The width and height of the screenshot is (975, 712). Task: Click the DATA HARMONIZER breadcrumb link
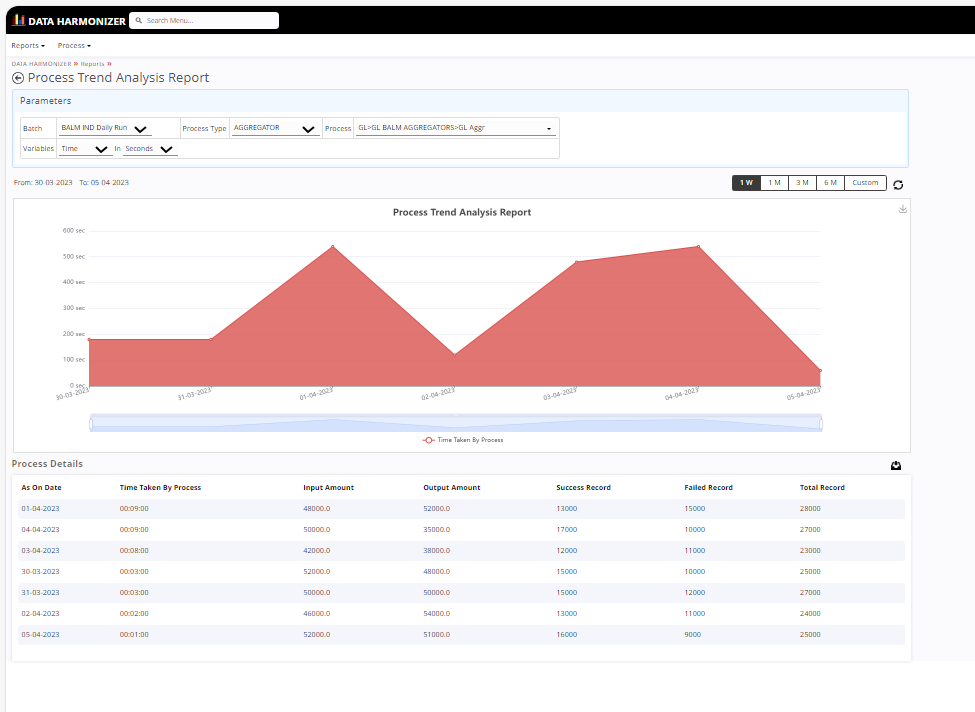[x=41, y=64]
